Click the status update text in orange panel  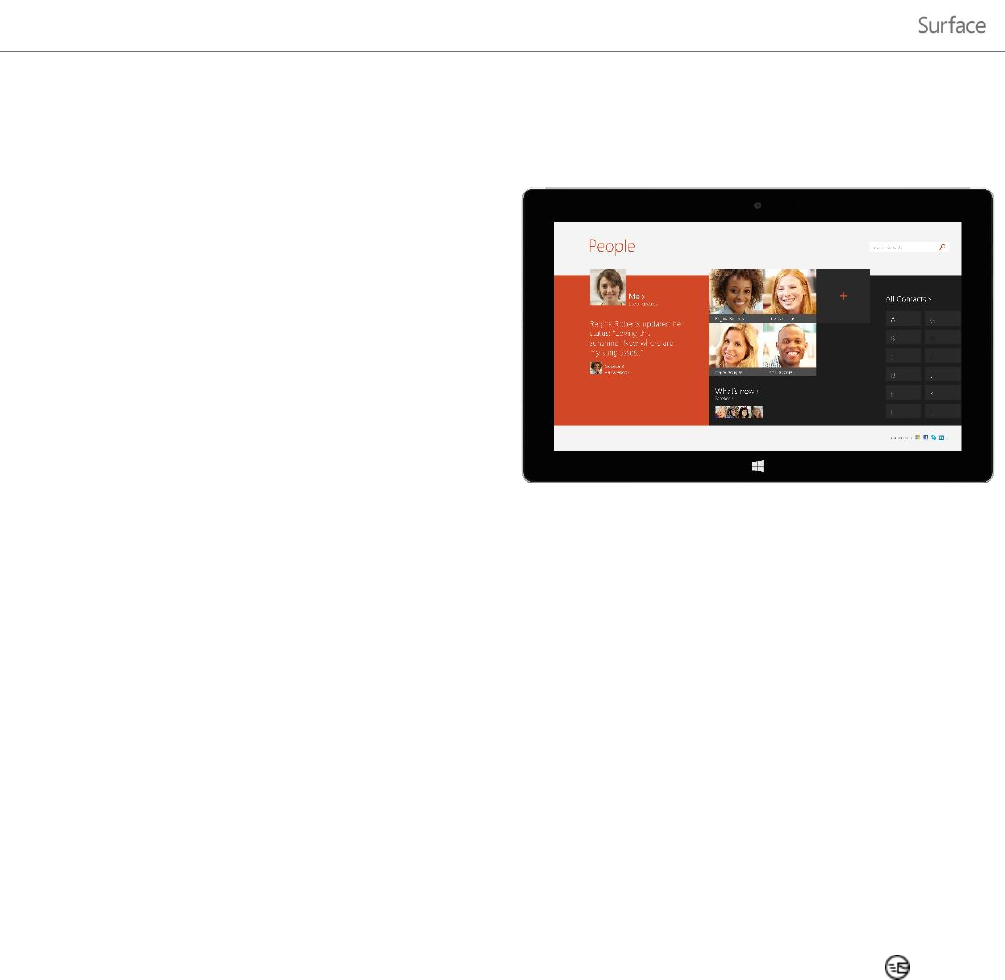point(634,339)
